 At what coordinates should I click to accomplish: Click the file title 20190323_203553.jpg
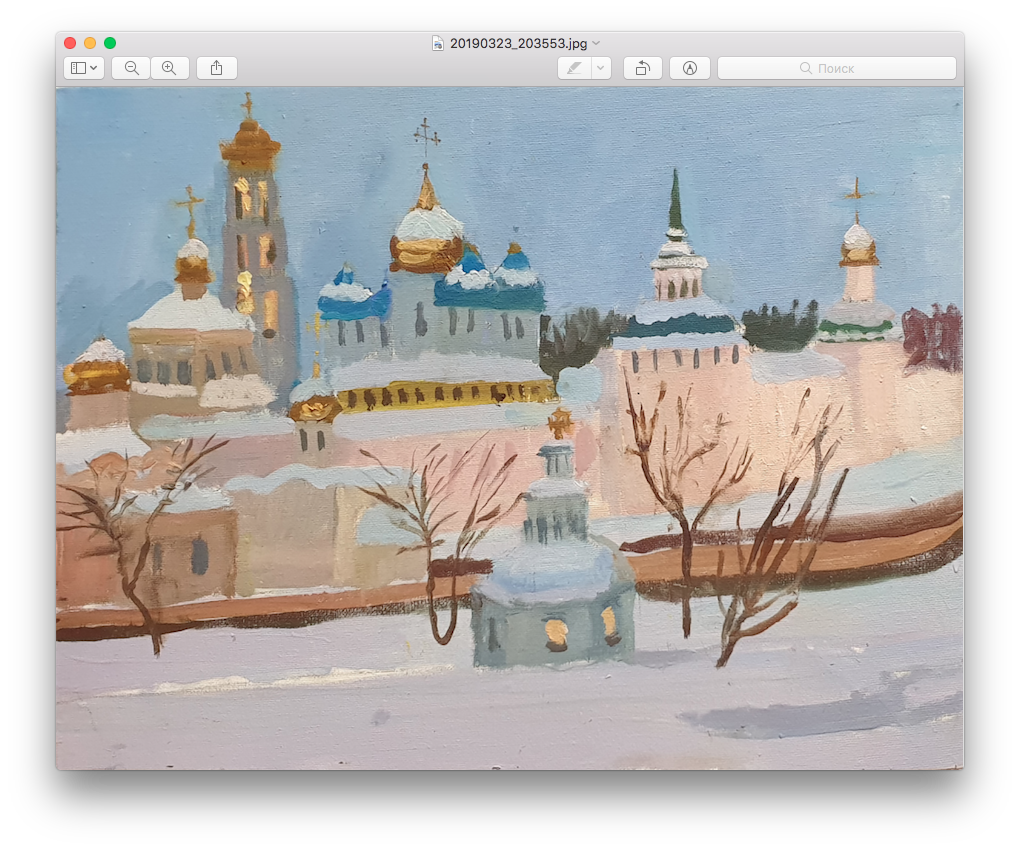[518, 43]
